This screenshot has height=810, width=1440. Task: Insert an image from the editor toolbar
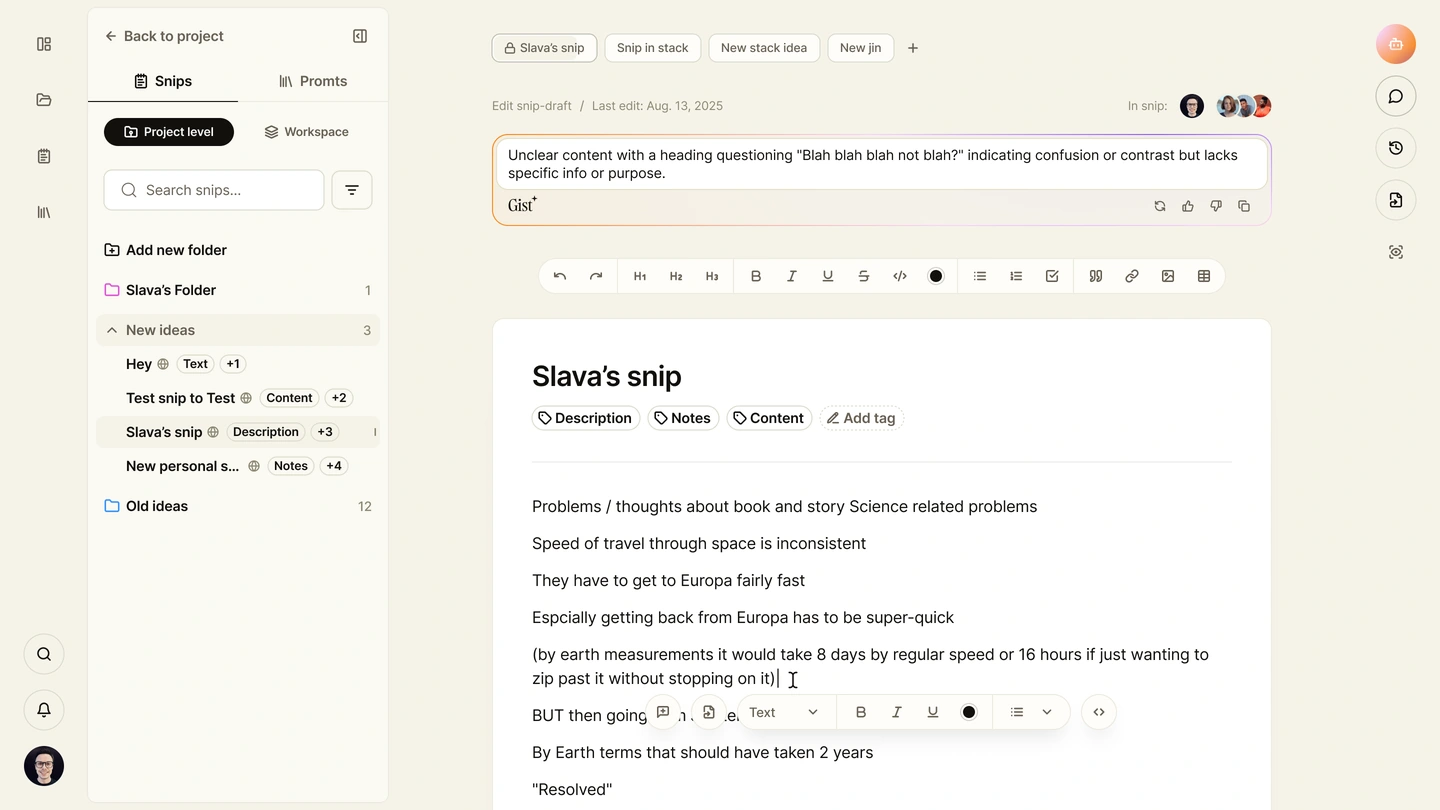[1168, 276]
